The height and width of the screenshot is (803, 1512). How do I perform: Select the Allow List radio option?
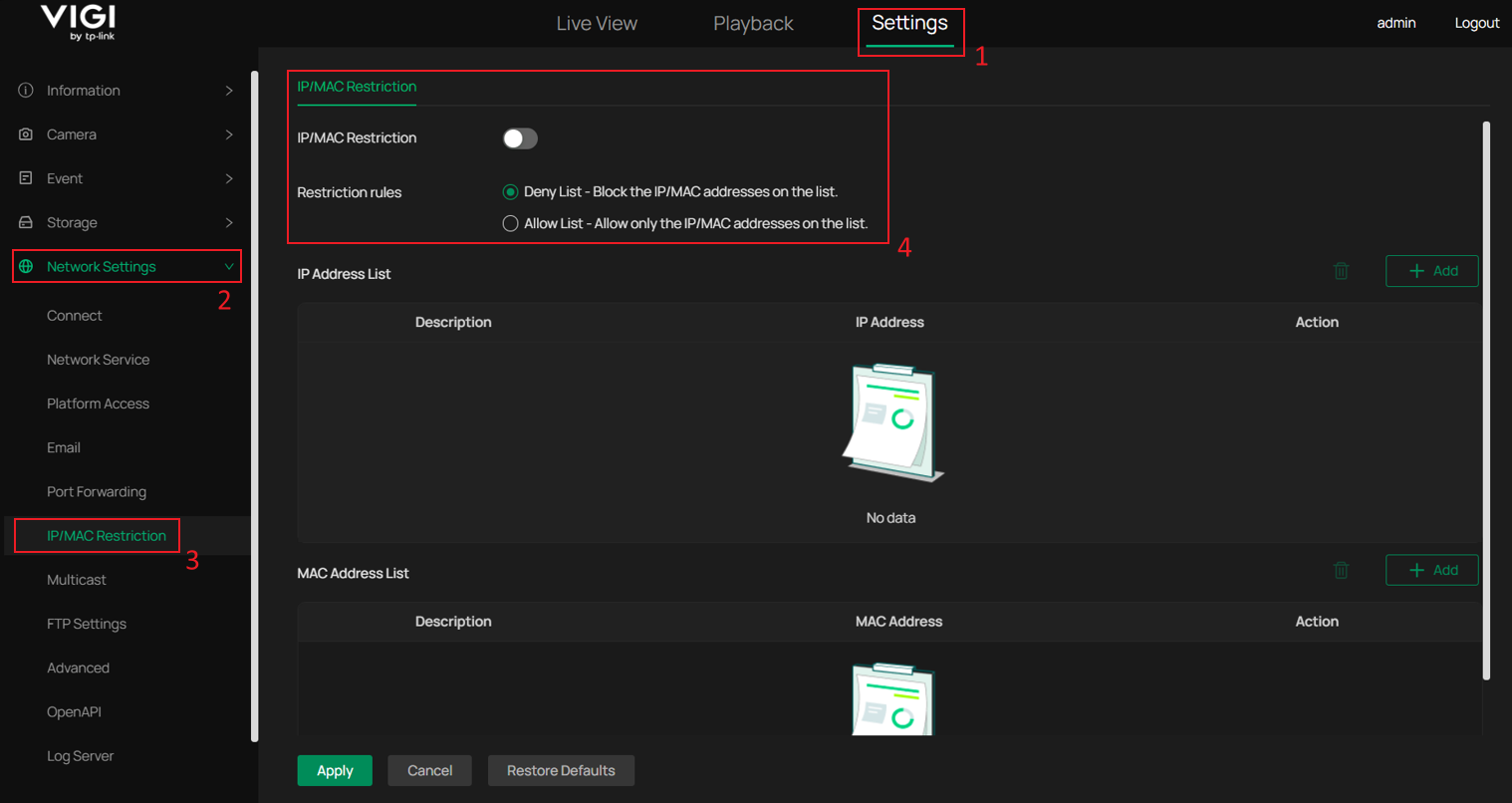coord(510,224)
